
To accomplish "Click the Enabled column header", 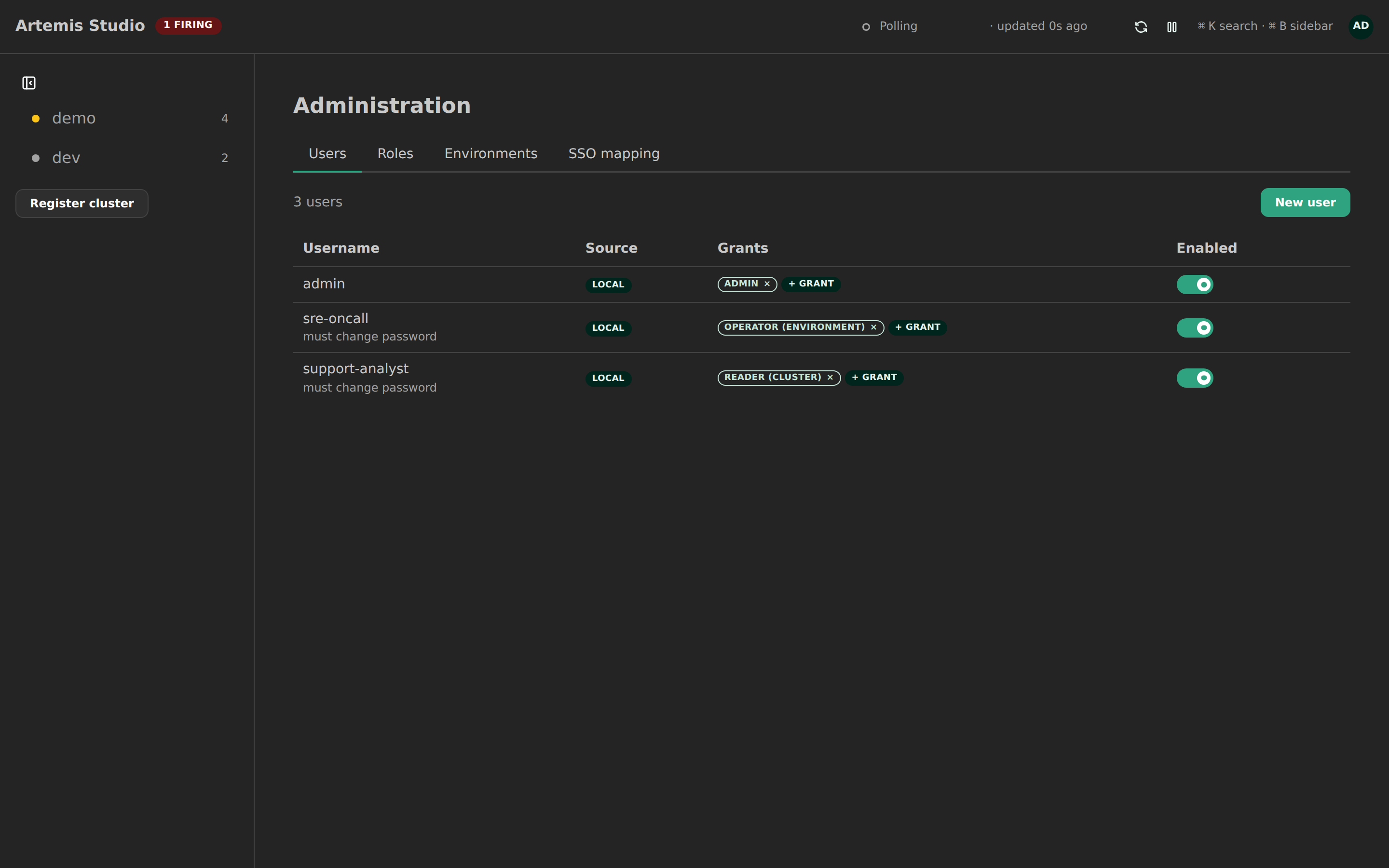I will tap(1207, 248).
